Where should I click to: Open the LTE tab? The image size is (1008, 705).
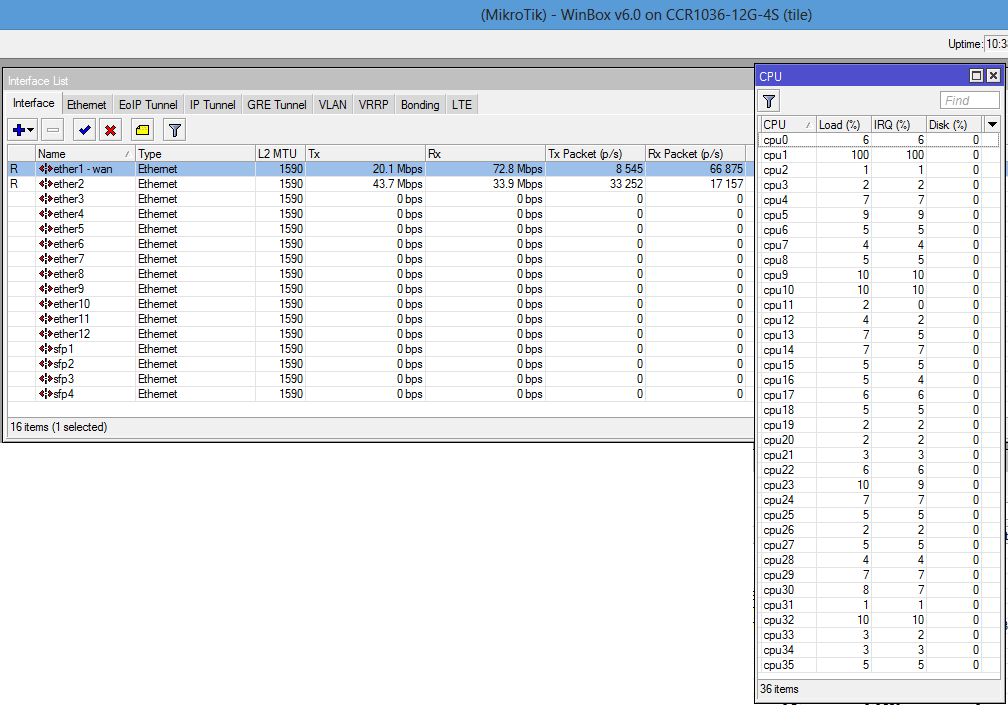462,105
